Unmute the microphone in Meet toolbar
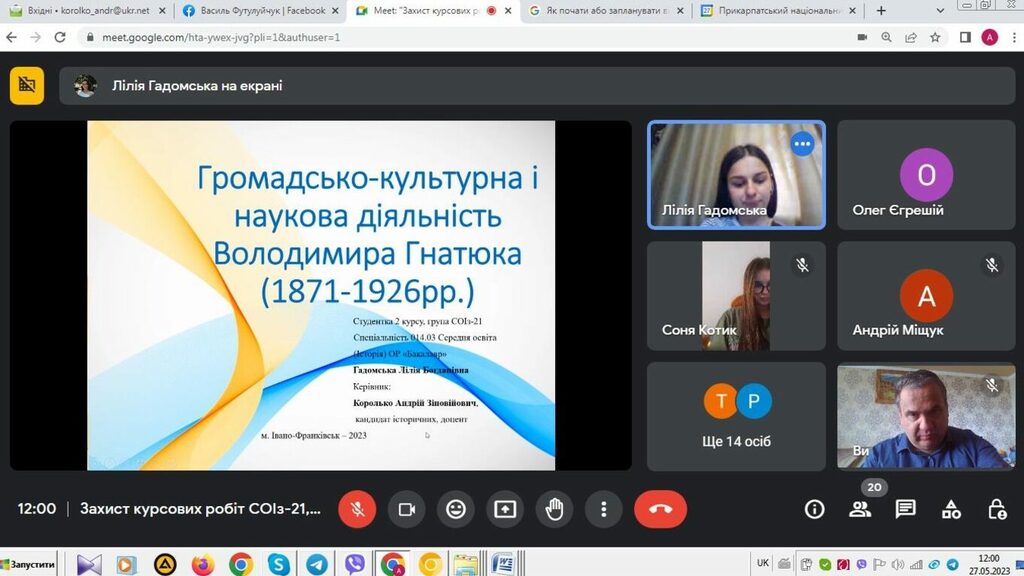Image resolution: width=1024 pixels, height=576 pixels. point(357,509)
